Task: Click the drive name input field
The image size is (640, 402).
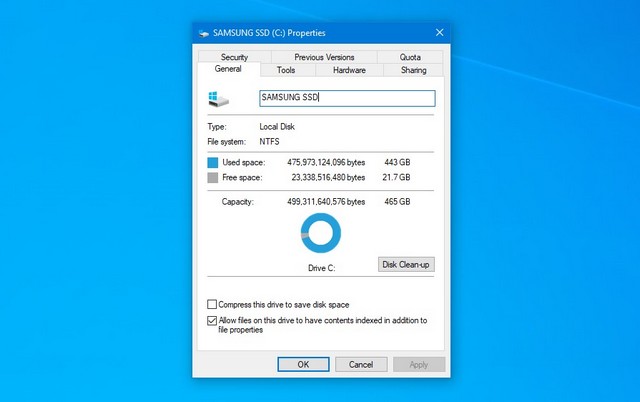Action: pyautogui.click(x=347, y=98)
